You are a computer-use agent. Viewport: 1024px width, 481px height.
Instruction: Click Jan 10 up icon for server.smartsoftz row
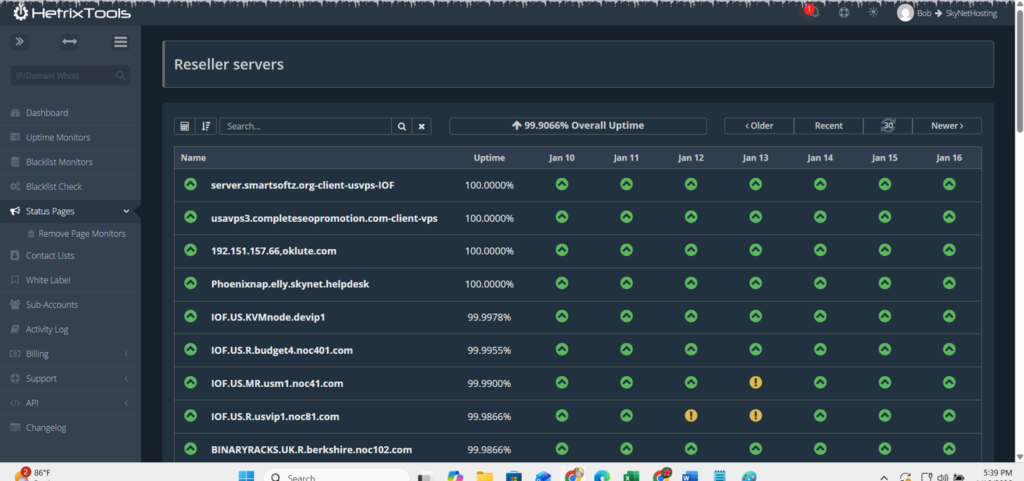562,184
